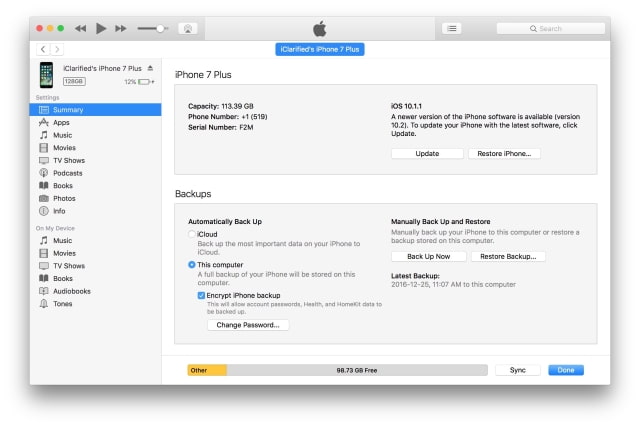Click the rewind playback button

pos(80,29)
